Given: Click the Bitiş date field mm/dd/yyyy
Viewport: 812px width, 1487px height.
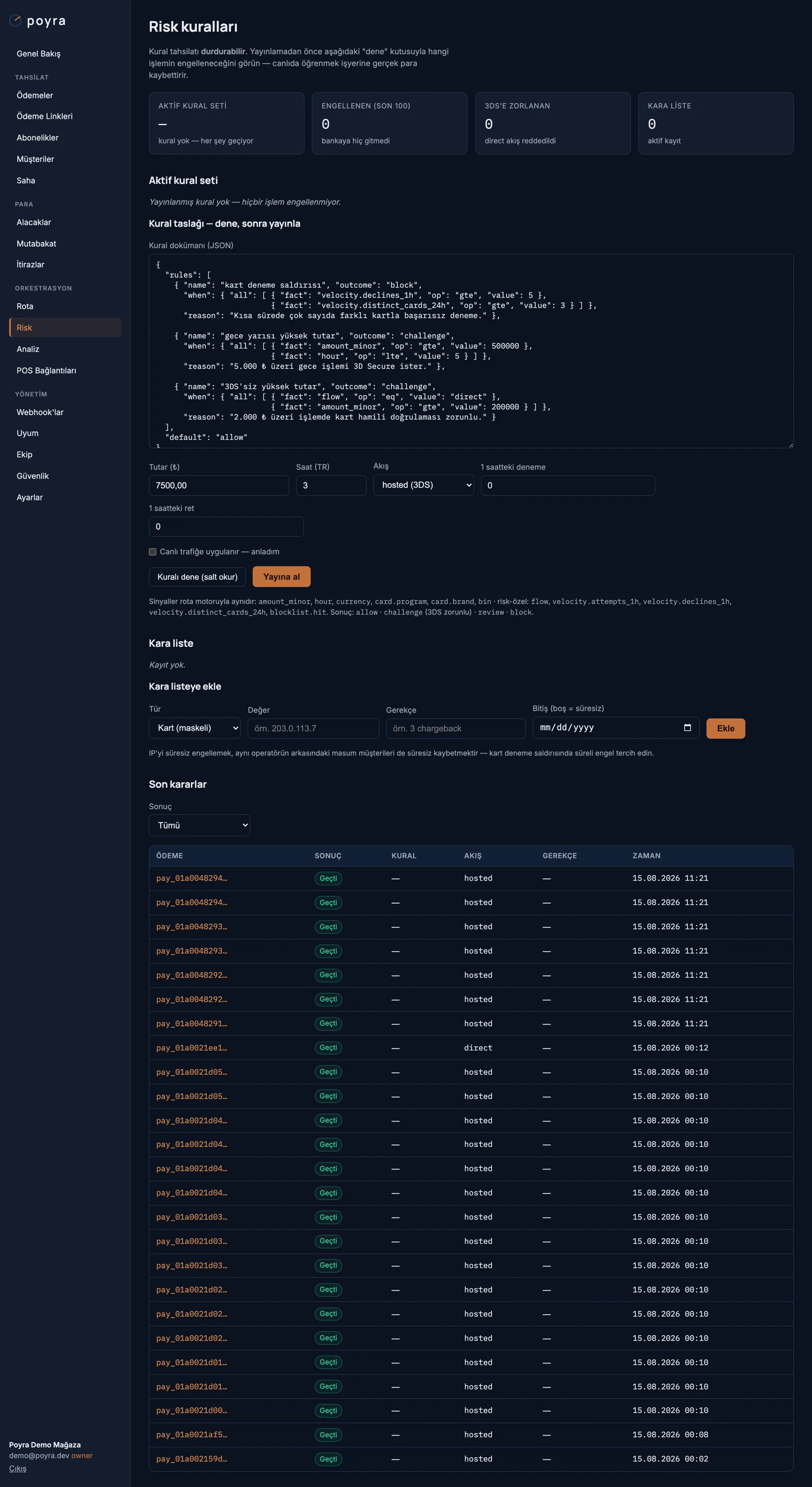Looking at the screenshot, I should pos(616,727).
